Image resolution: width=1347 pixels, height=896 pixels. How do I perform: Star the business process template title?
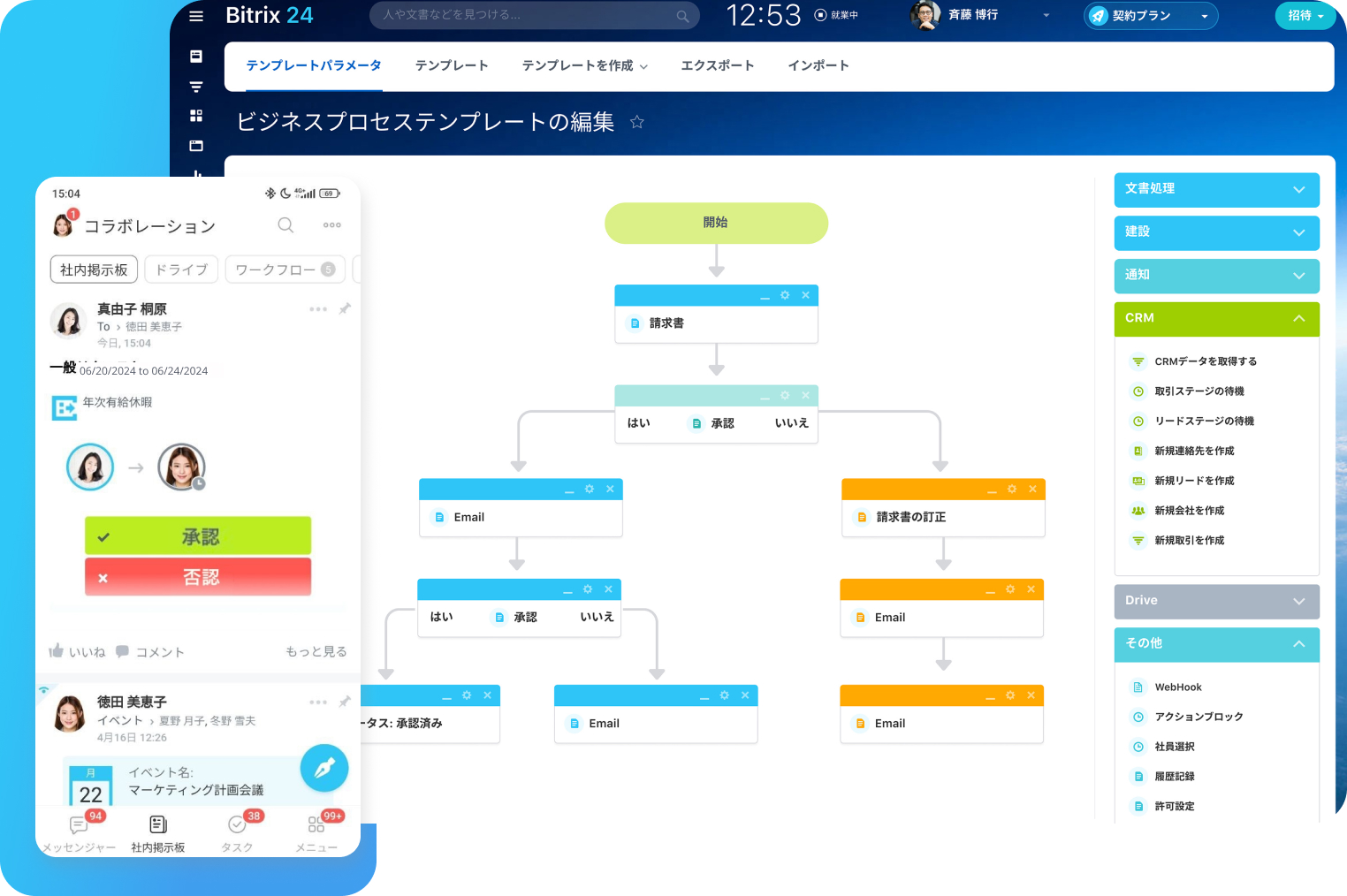(x=637, y=123)
